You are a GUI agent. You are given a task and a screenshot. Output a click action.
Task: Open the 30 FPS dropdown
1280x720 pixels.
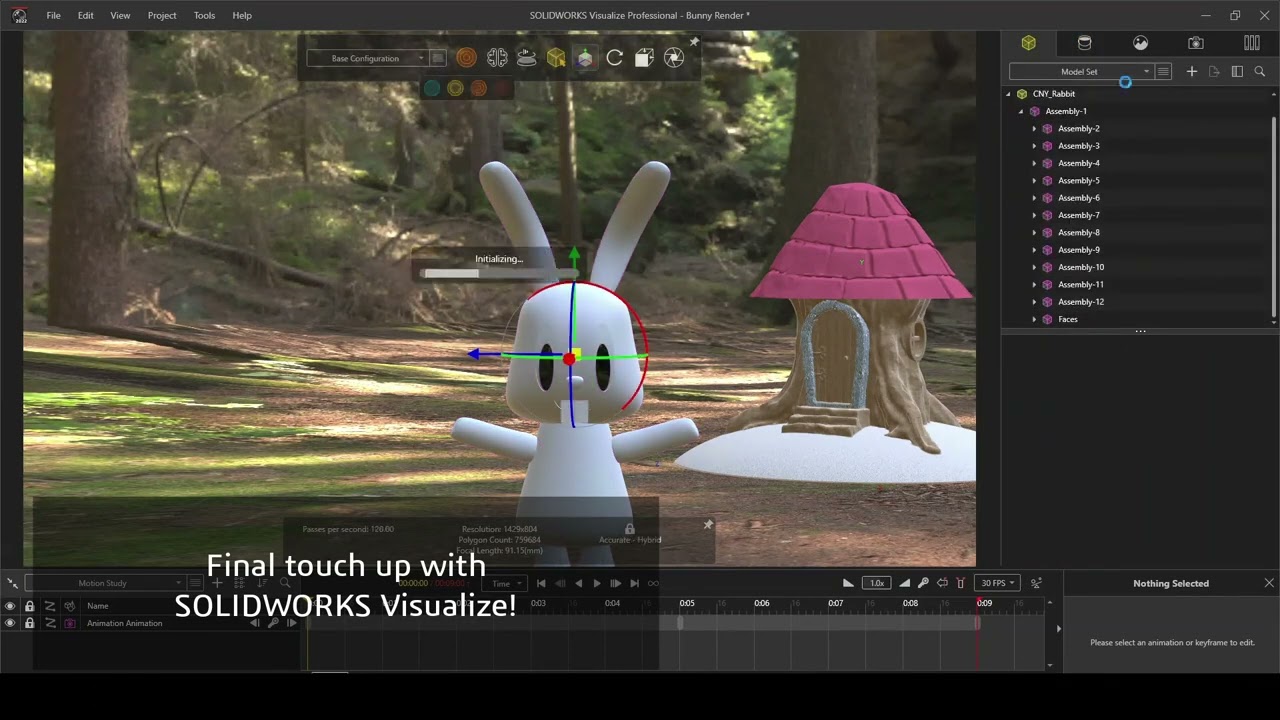tap(997, 583)
